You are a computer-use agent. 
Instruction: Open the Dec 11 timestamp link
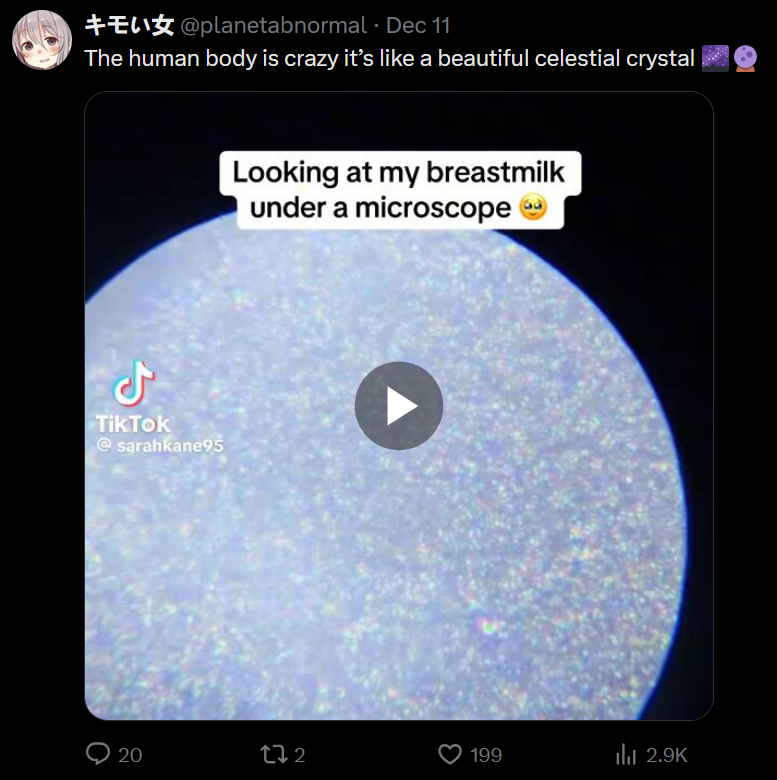pos(418,25)
